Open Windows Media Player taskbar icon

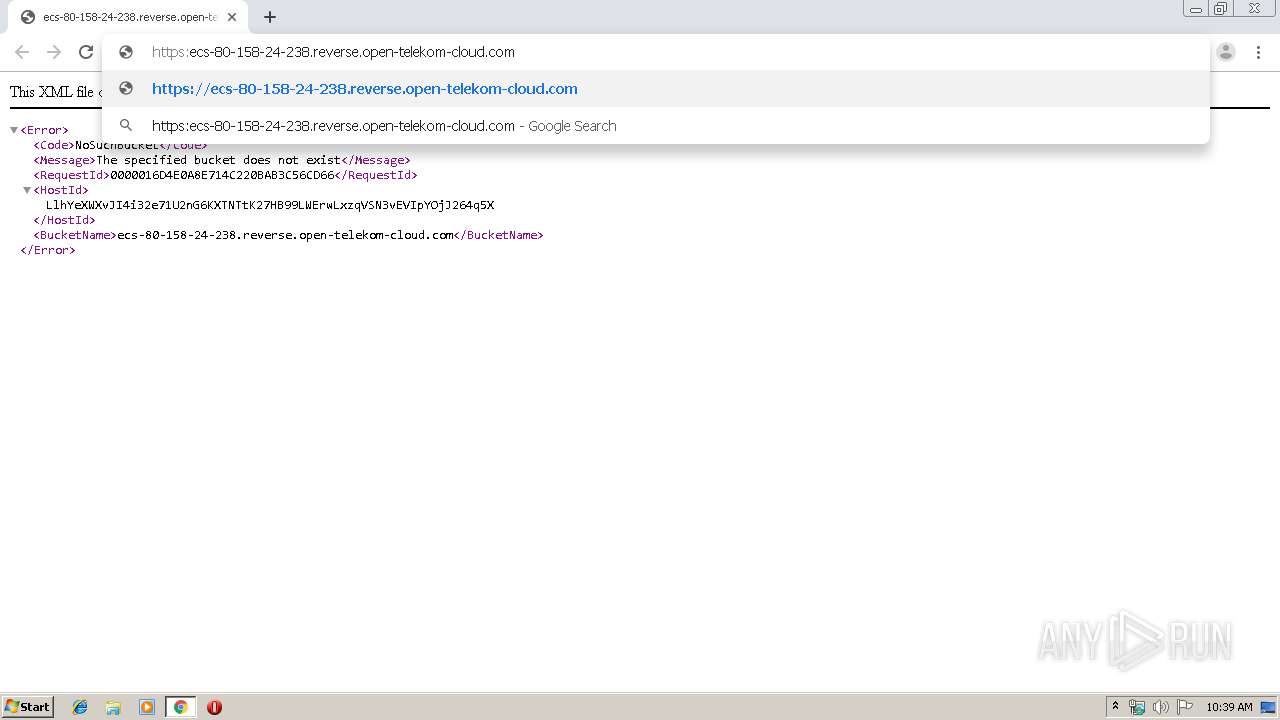click(147, 707)
